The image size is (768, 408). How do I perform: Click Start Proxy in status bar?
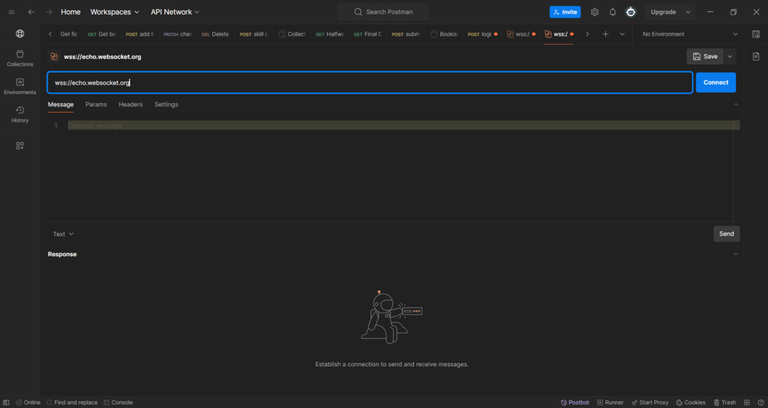click(650, 403)
